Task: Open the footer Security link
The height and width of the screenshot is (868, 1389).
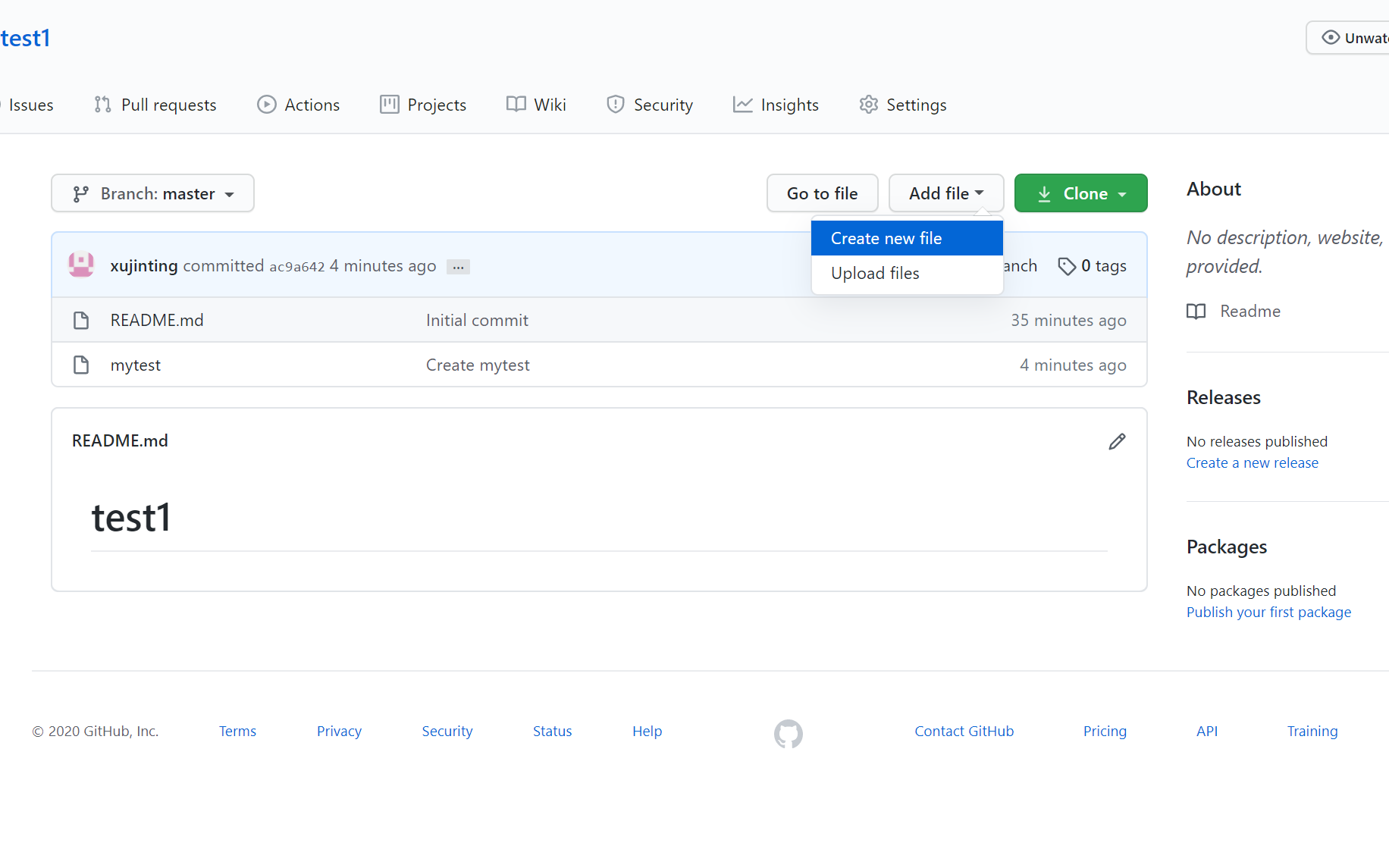Action: 447,731
